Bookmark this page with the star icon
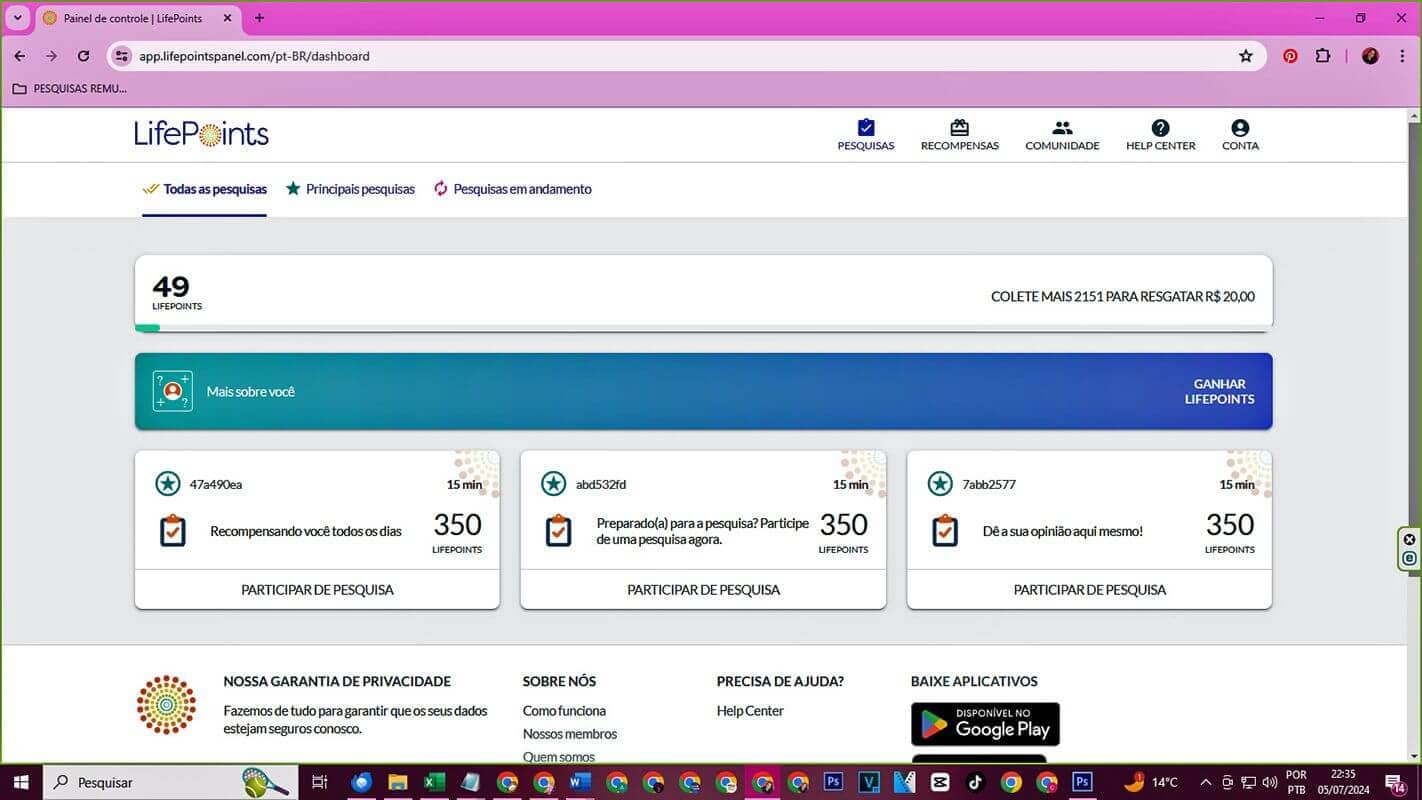Viewport: 1422px width, 800px height. (1246, 56)
